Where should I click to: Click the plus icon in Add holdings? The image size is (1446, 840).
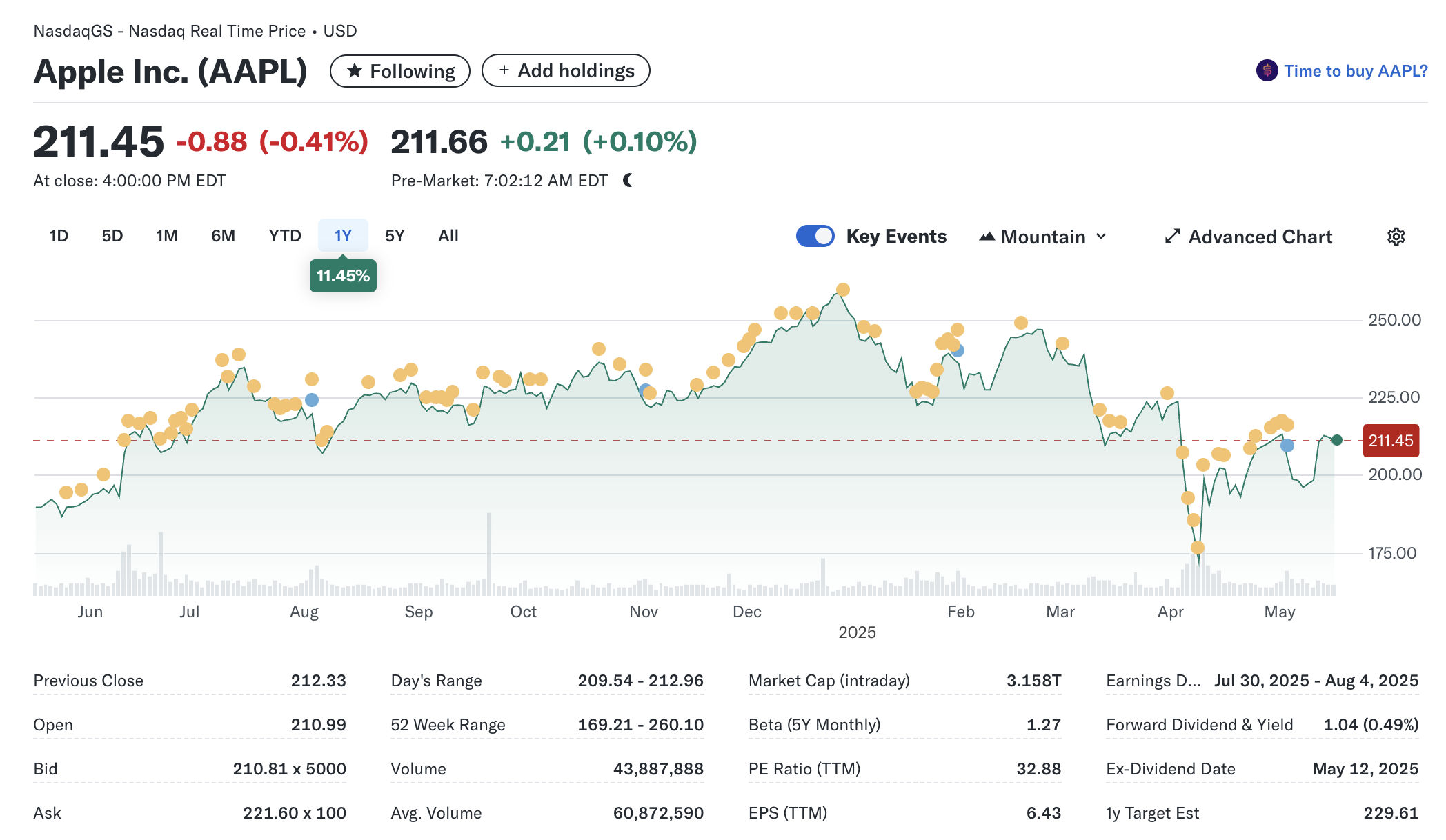504,70
